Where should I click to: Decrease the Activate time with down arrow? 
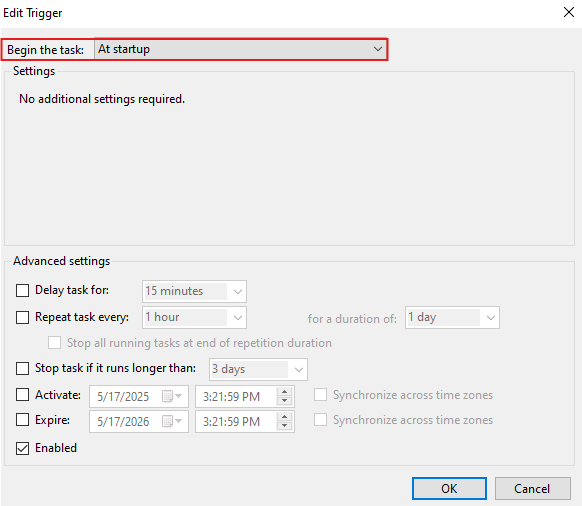click(284, 401)
